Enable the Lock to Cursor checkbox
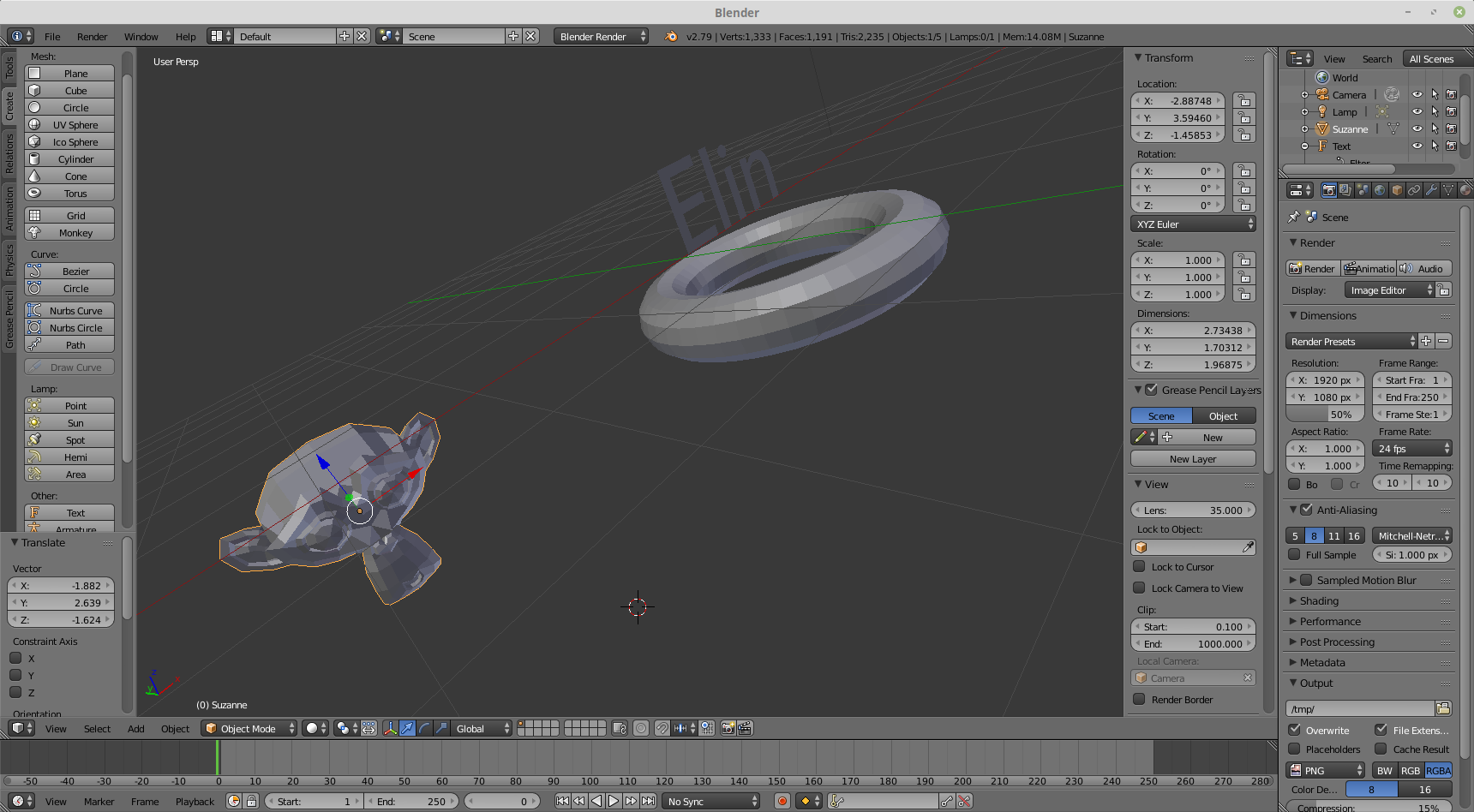1474x812 pixels. click(1139, 566)
